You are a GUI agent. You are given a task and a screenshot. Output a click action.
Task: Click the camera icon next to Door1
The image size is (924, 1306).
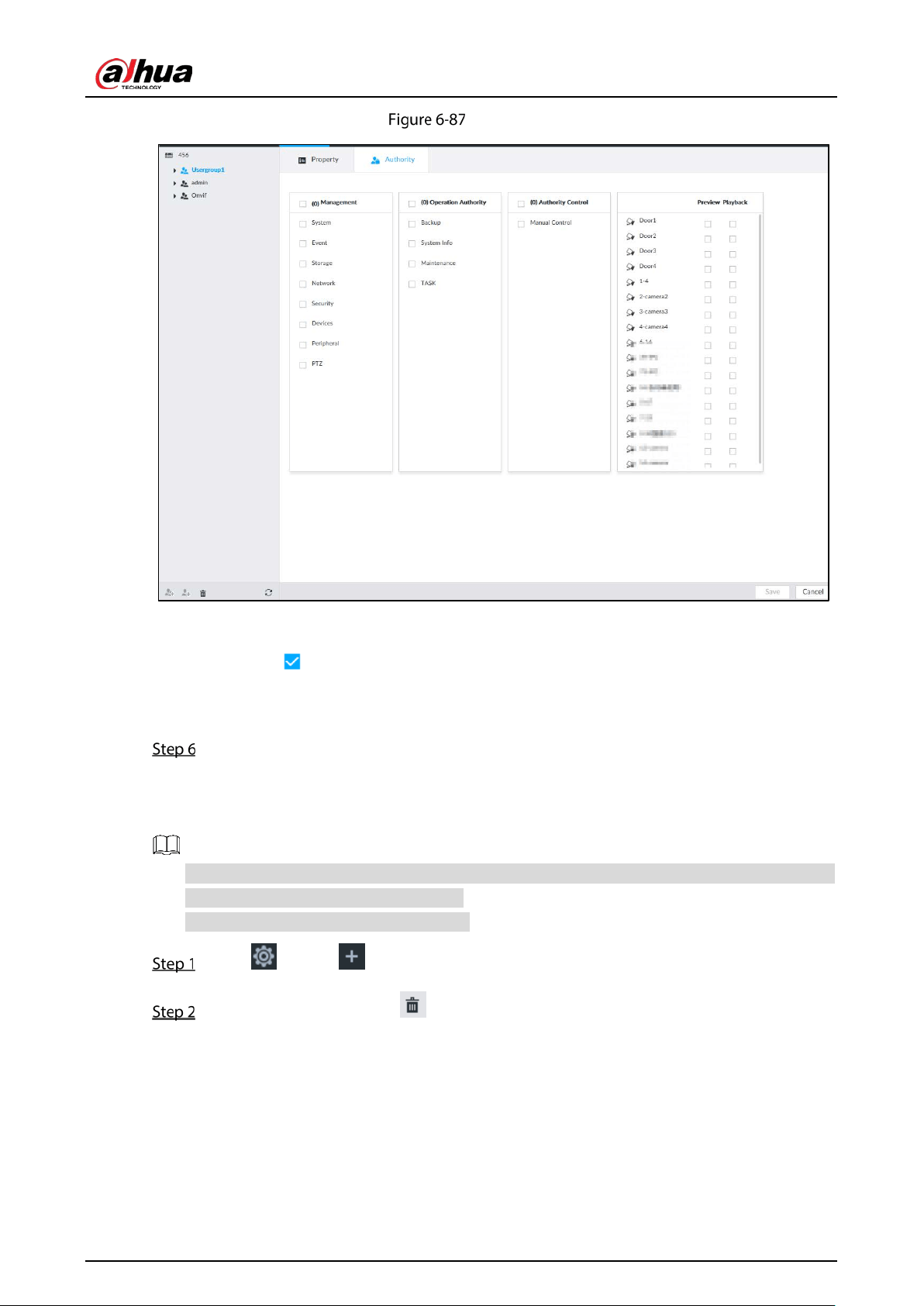click(631, 222)
